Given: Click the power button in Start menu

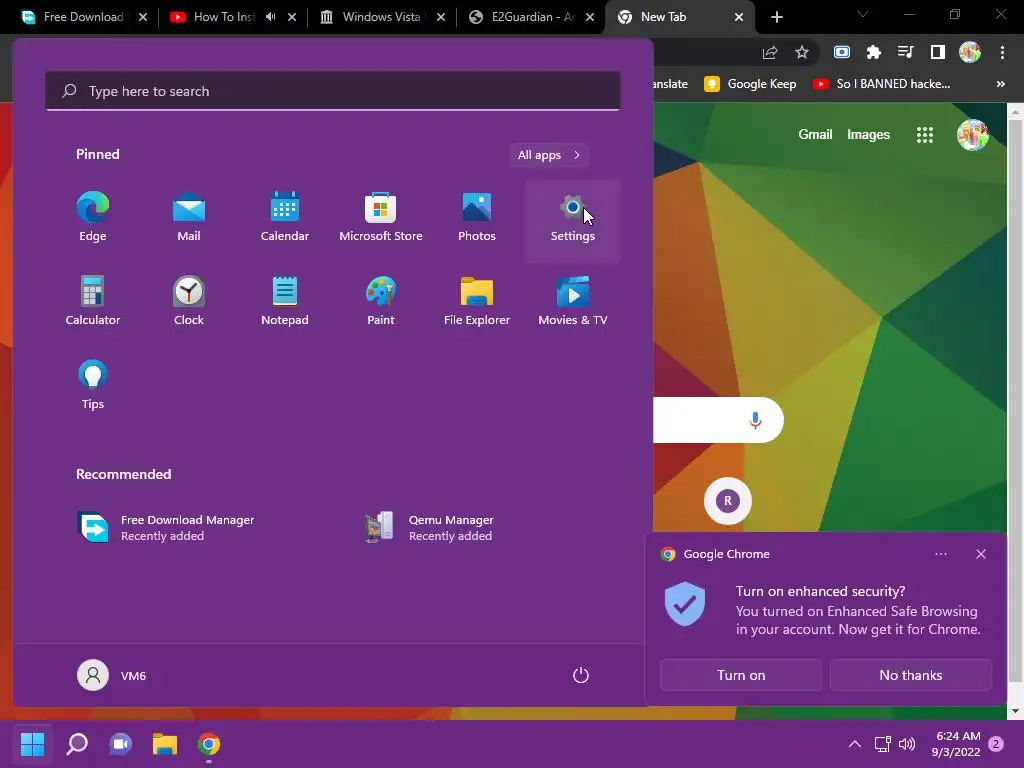Looking at the screenshot, I should pos(581,675).
